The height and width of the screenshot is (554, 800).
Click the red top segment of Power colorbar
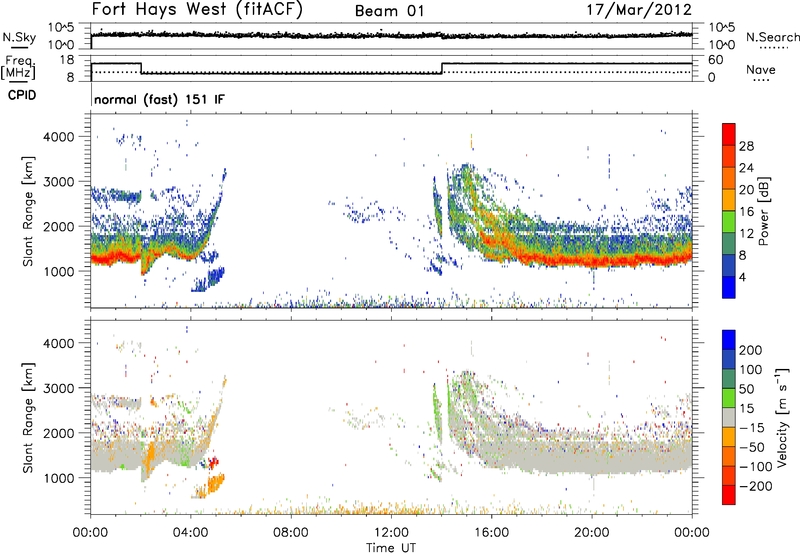(729, 134)
